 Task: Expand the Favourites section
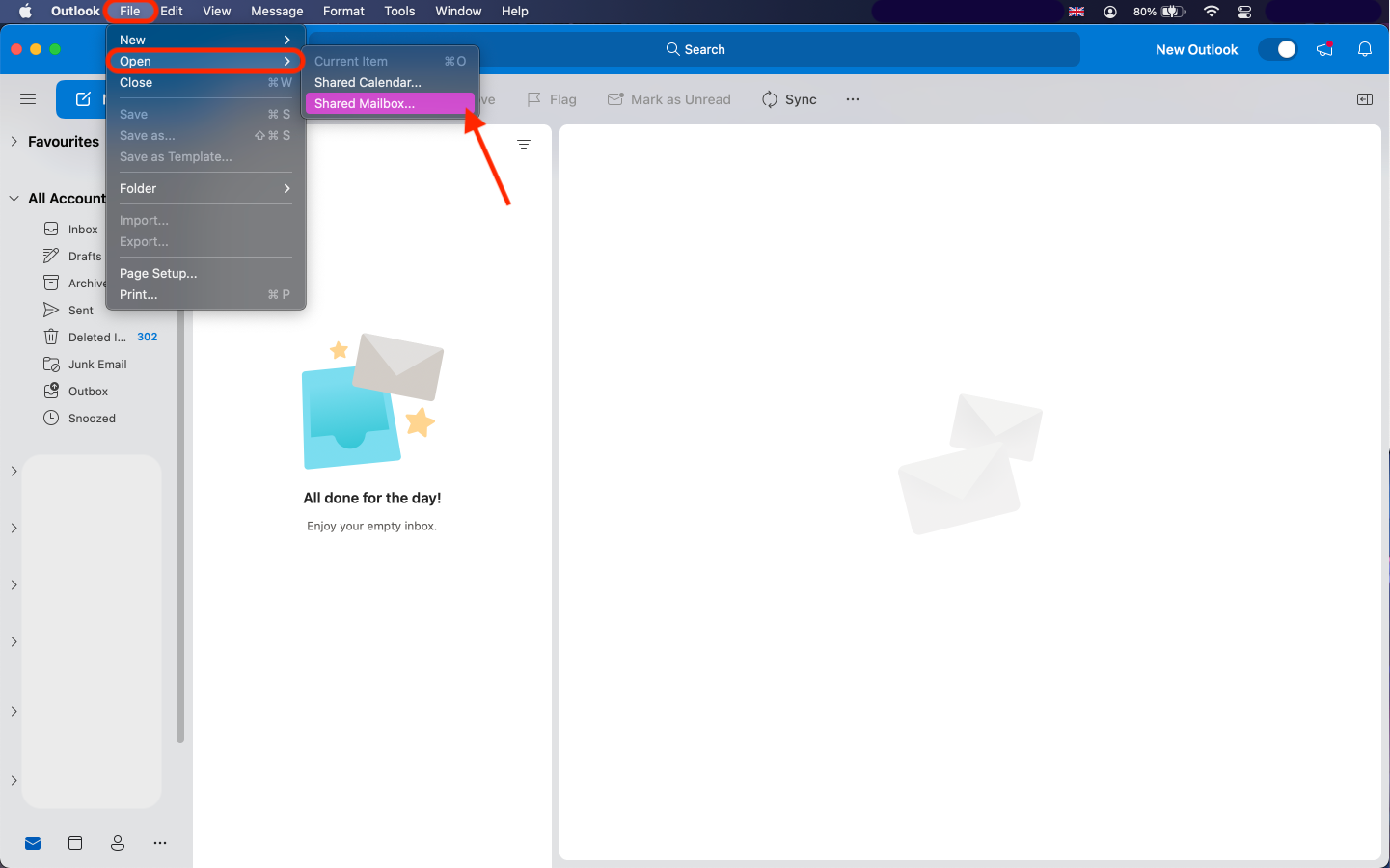click(14, 142)
